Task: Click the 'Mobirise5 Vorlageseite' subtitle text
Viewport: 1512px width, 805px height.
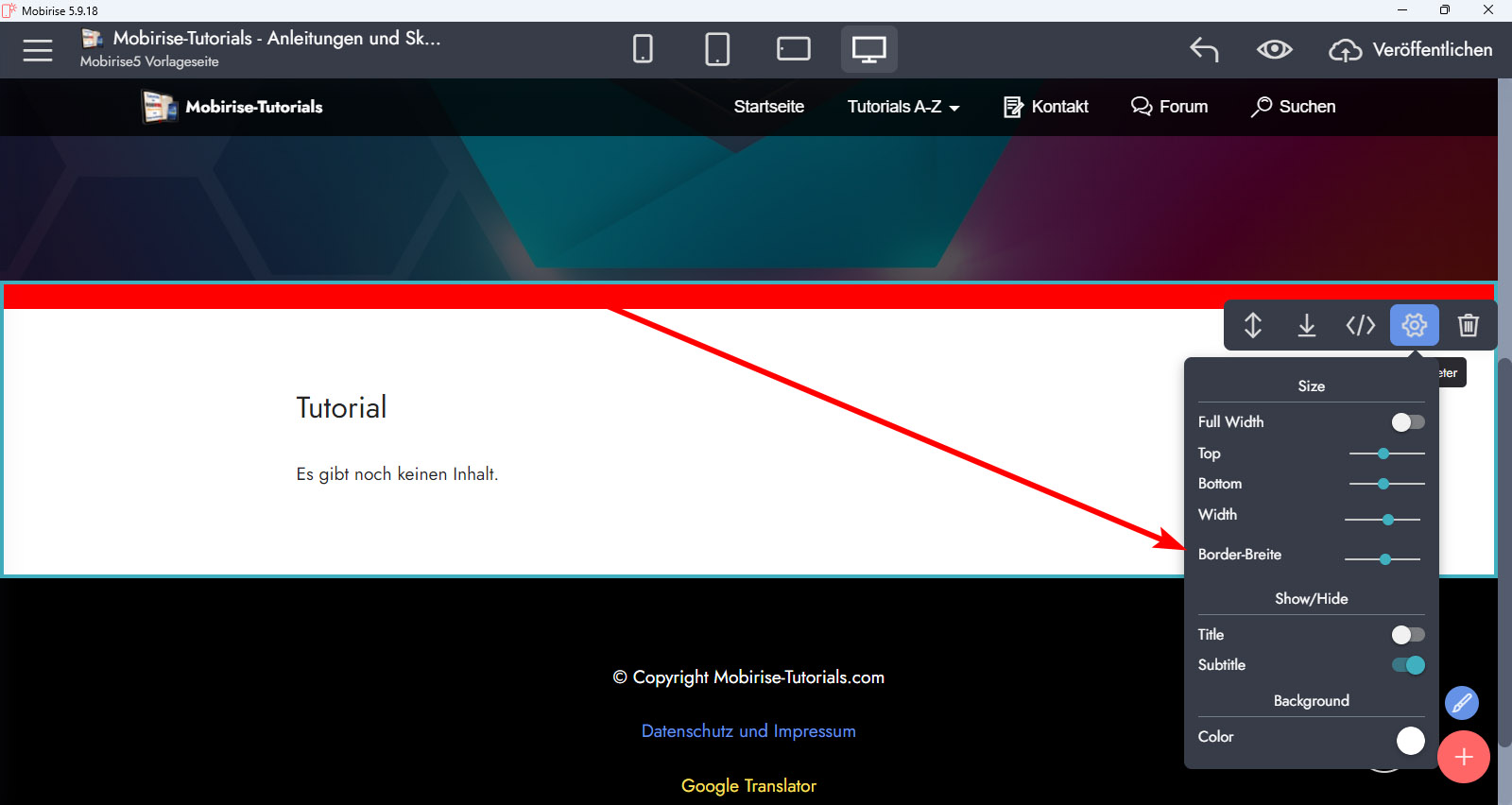Action: point(149,61)
